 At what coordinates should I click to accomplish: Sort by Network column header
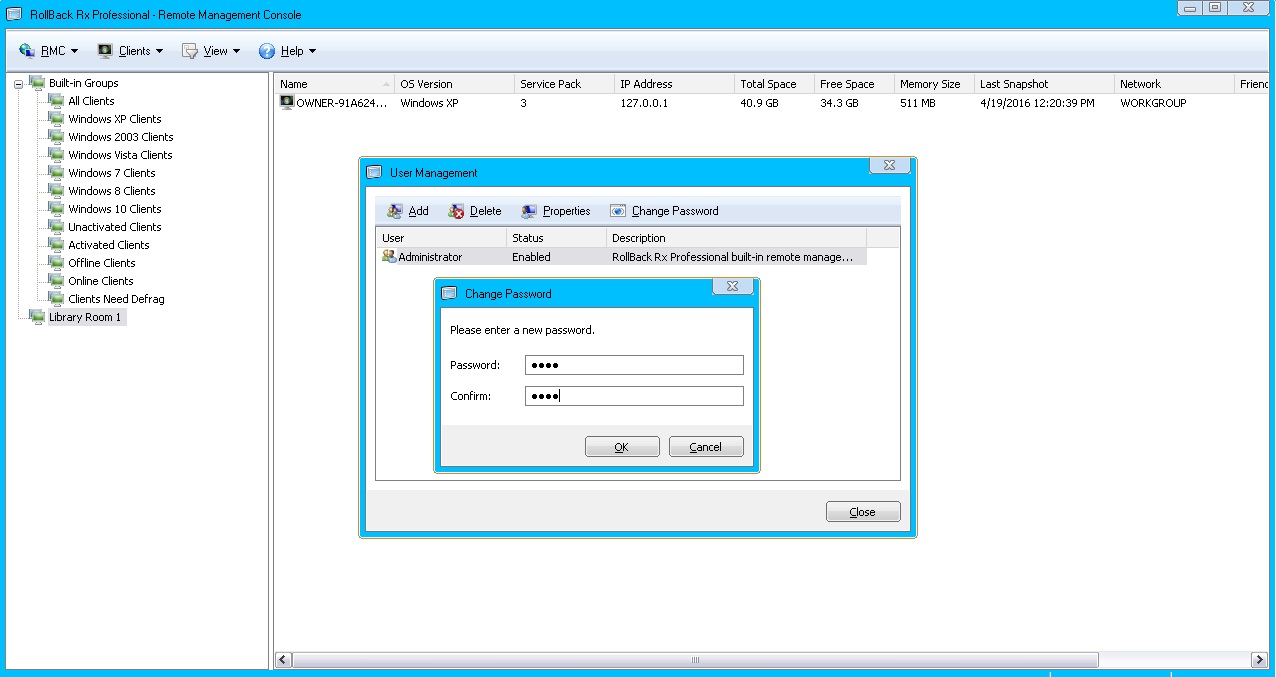tap(1174, 84)
